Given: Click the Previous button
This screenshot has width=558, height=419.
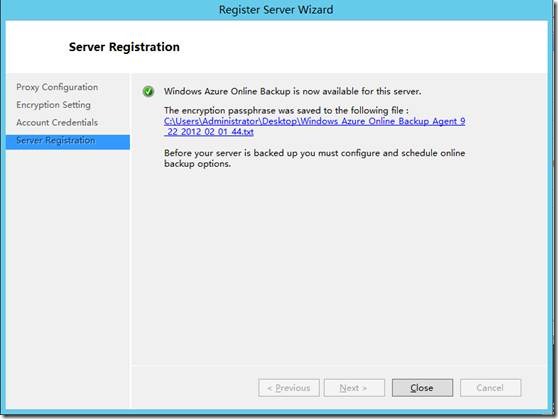Looking at the screenshot, I should click(289, 388).
